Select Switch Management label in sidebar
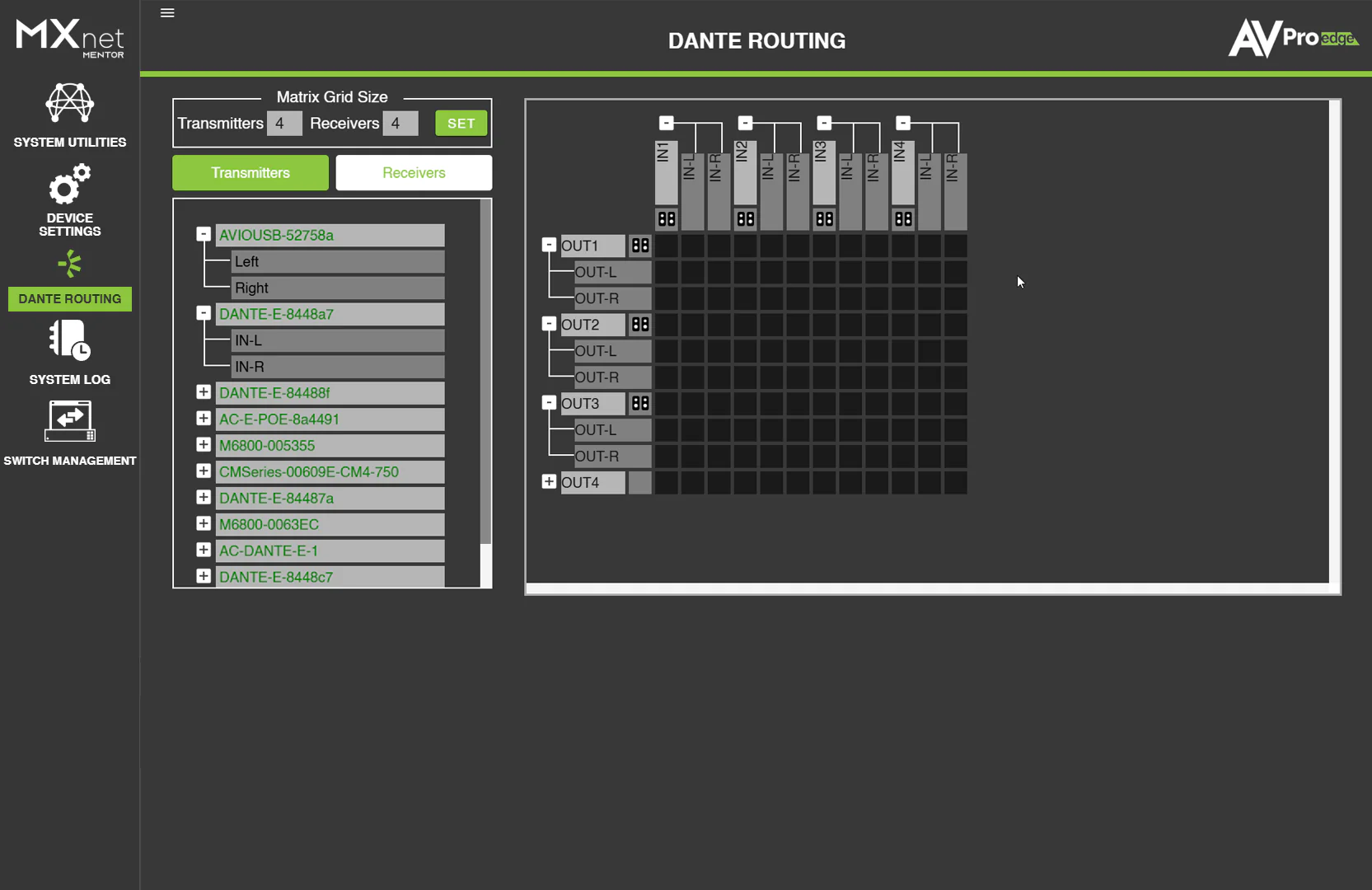 click(x=70, y=461)
